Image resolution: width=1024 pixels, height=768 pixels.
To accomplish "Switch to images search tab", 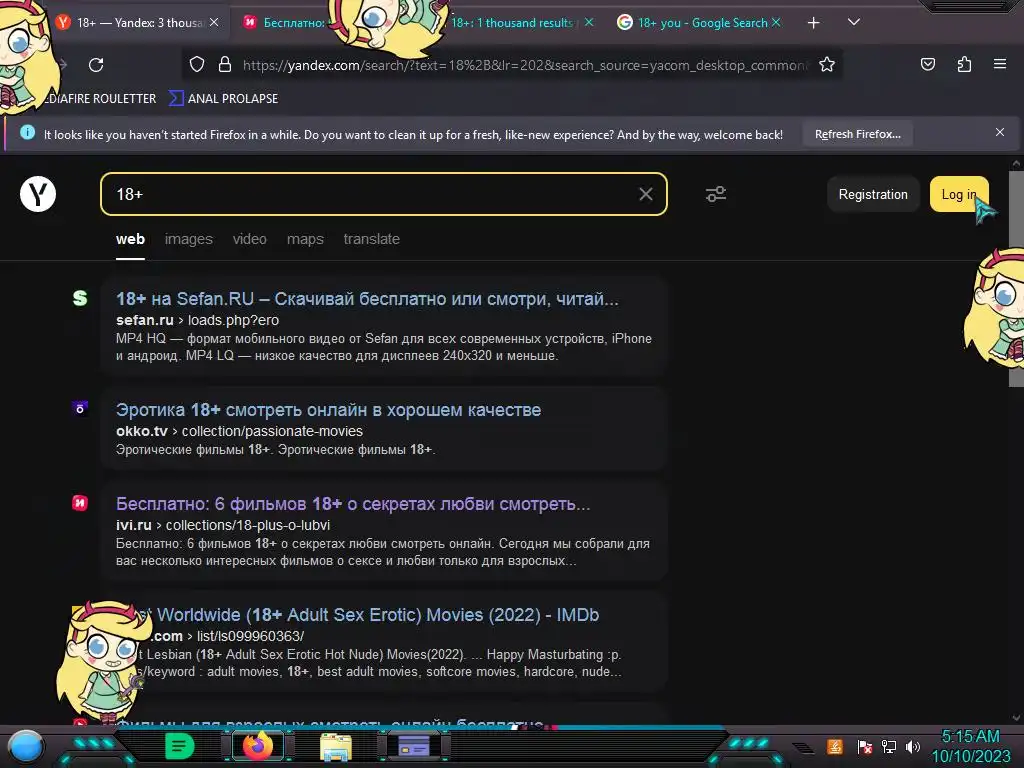I will (189, 239).
